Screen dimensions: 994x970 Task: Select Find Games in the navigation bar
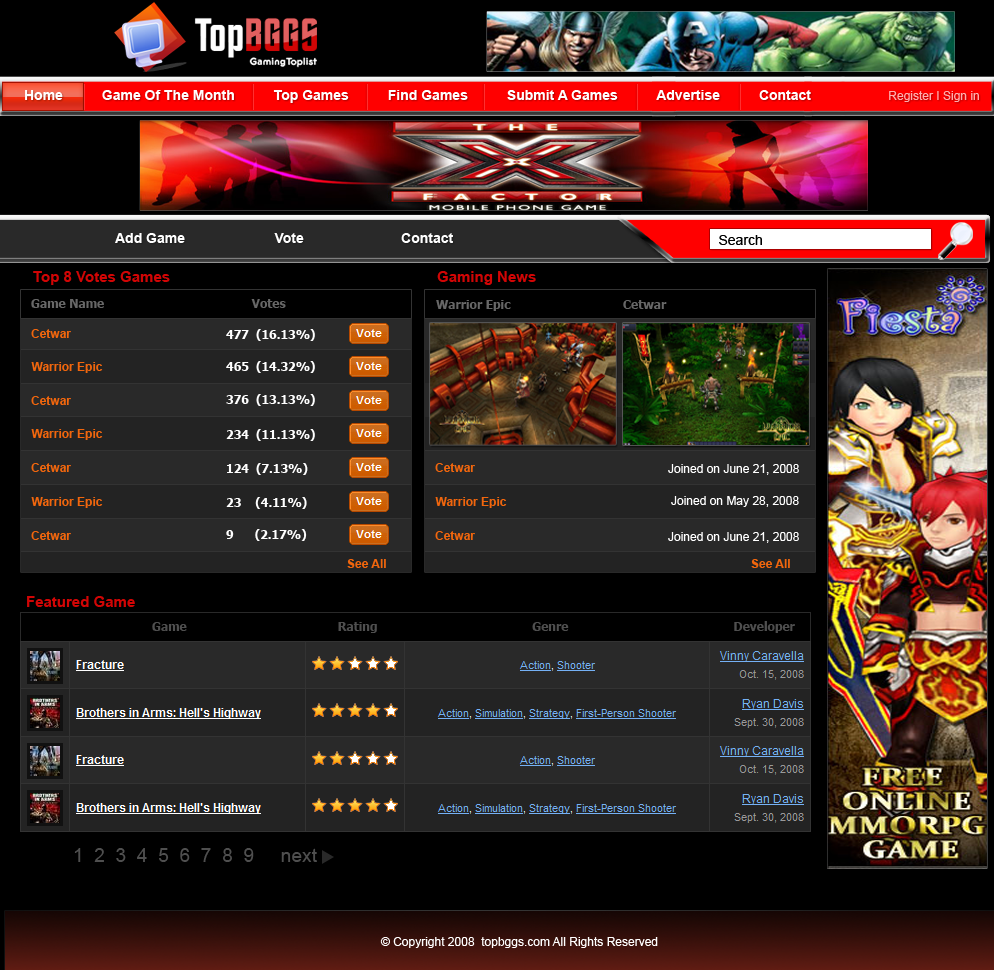(x=427, y=96)
